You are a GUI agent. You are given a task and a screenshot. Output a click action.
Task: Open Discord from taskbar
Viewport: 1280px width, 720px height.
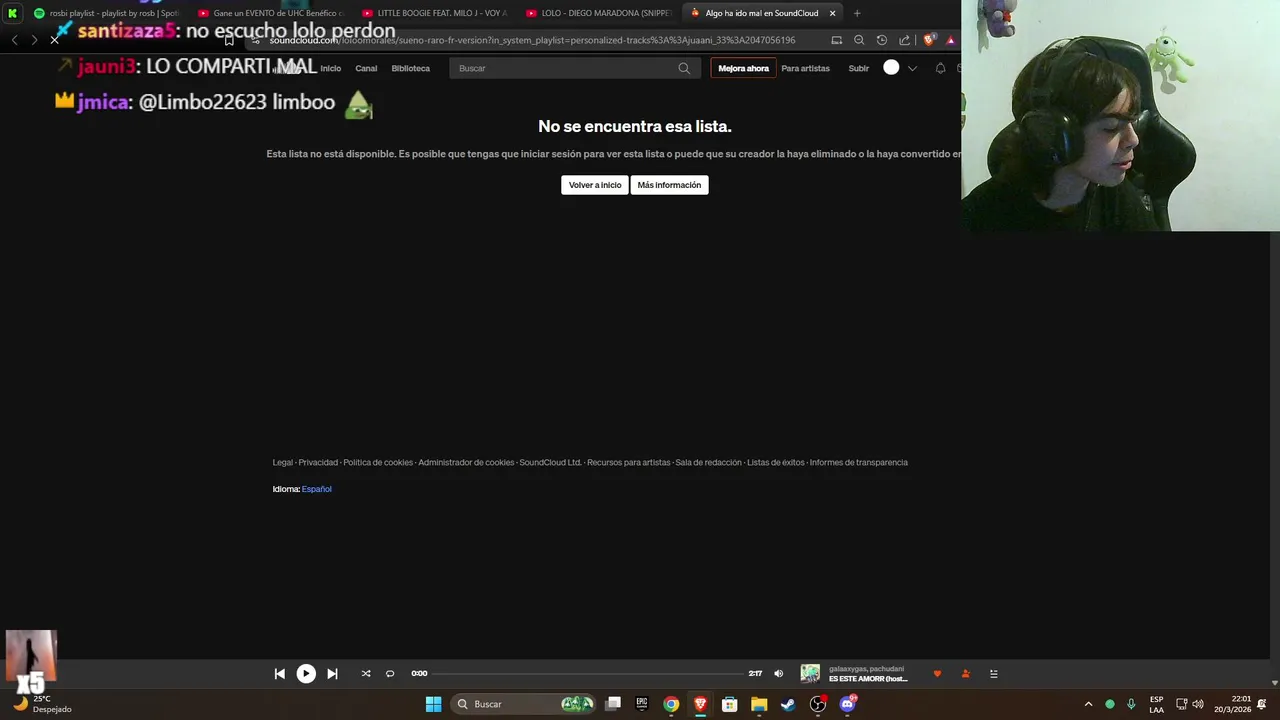click(848, 704)
